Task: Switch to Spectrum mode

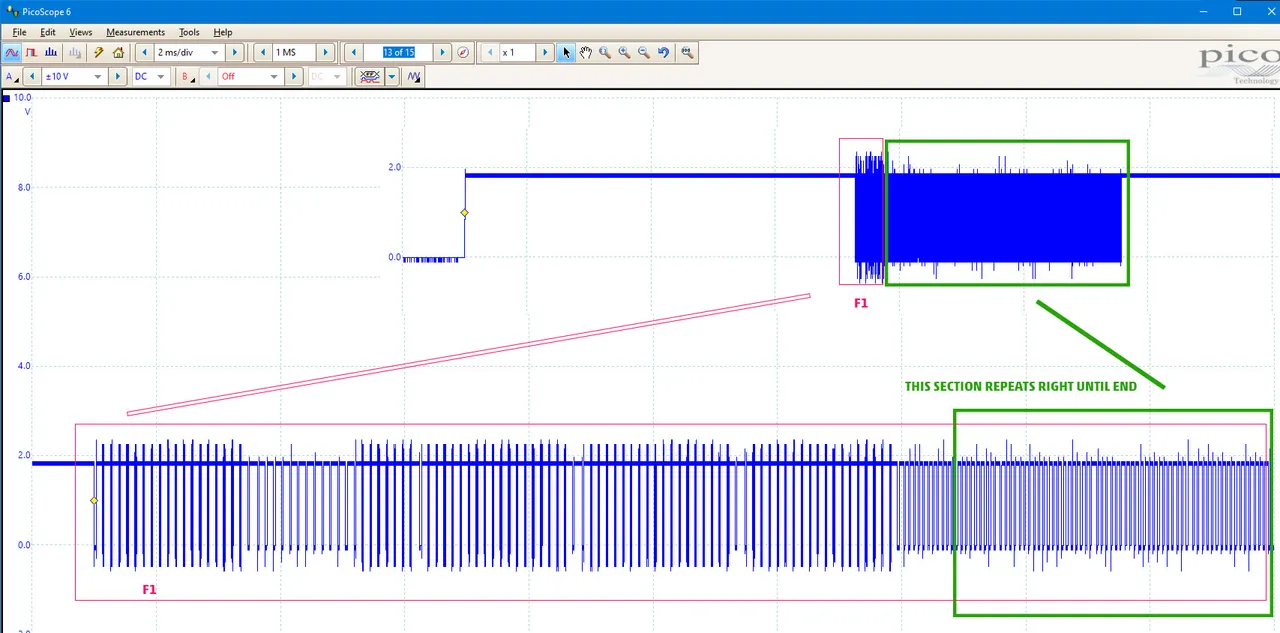Action: click(x=51, y=53)
